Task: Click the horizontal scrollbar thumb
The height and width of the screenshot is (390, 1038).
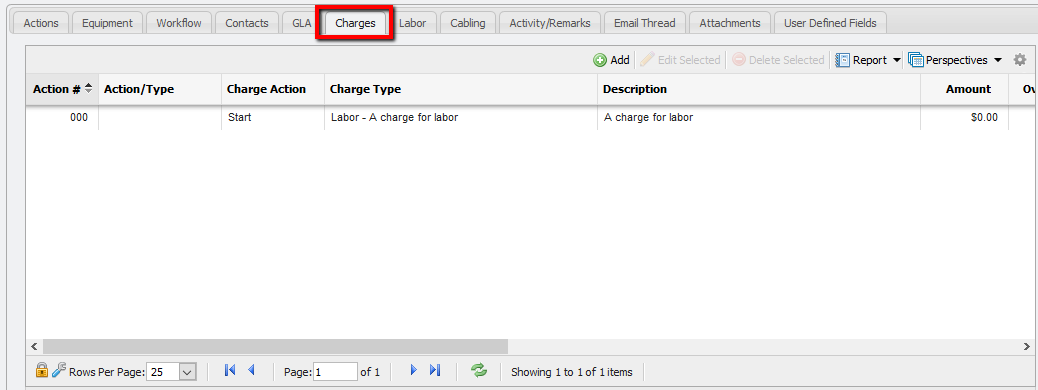Action: pyautogui.click(x=275, y=346)
